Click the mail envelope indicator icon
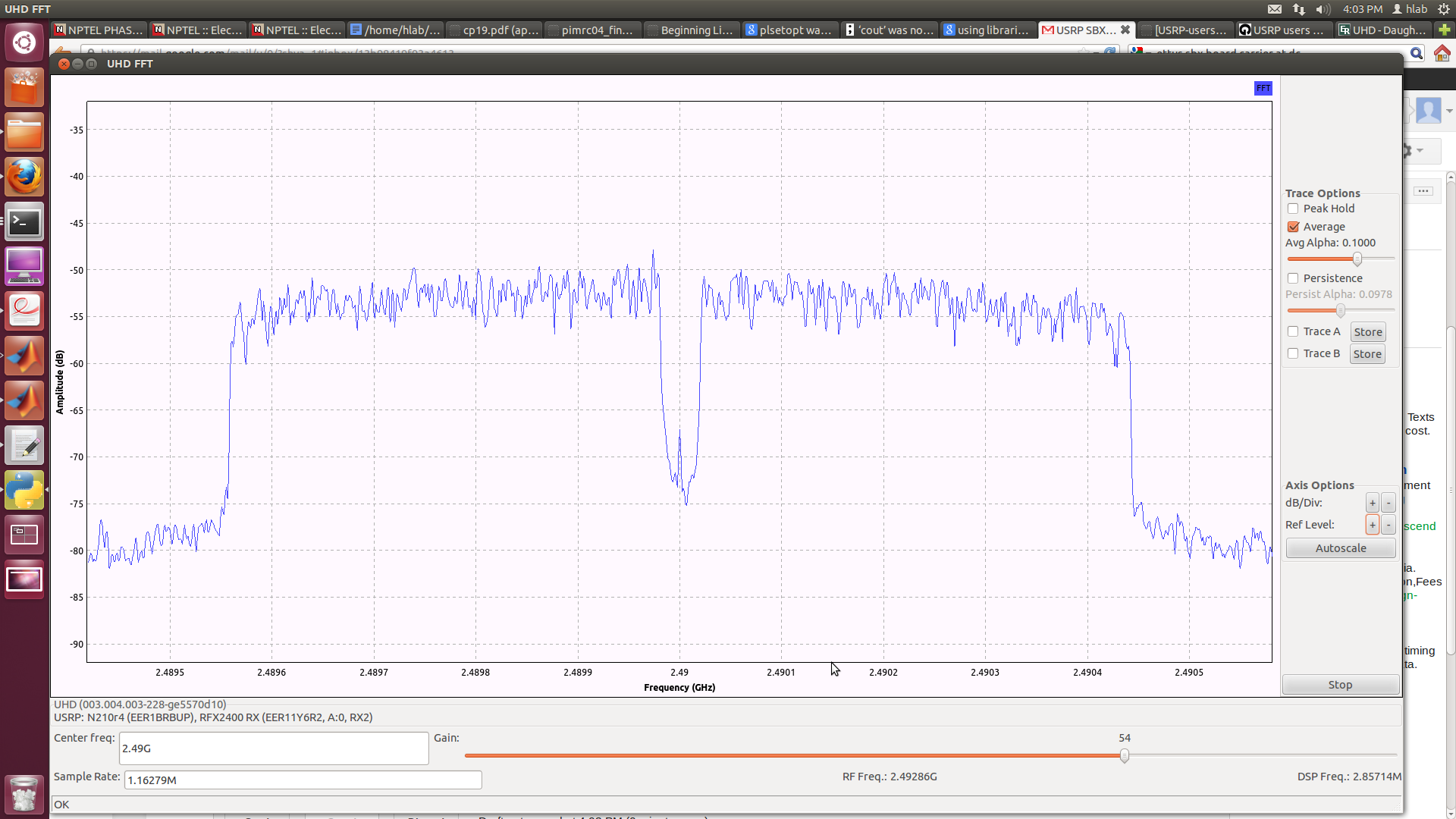Viewport: 1456px width, 819px height. tap(1275, 9)
